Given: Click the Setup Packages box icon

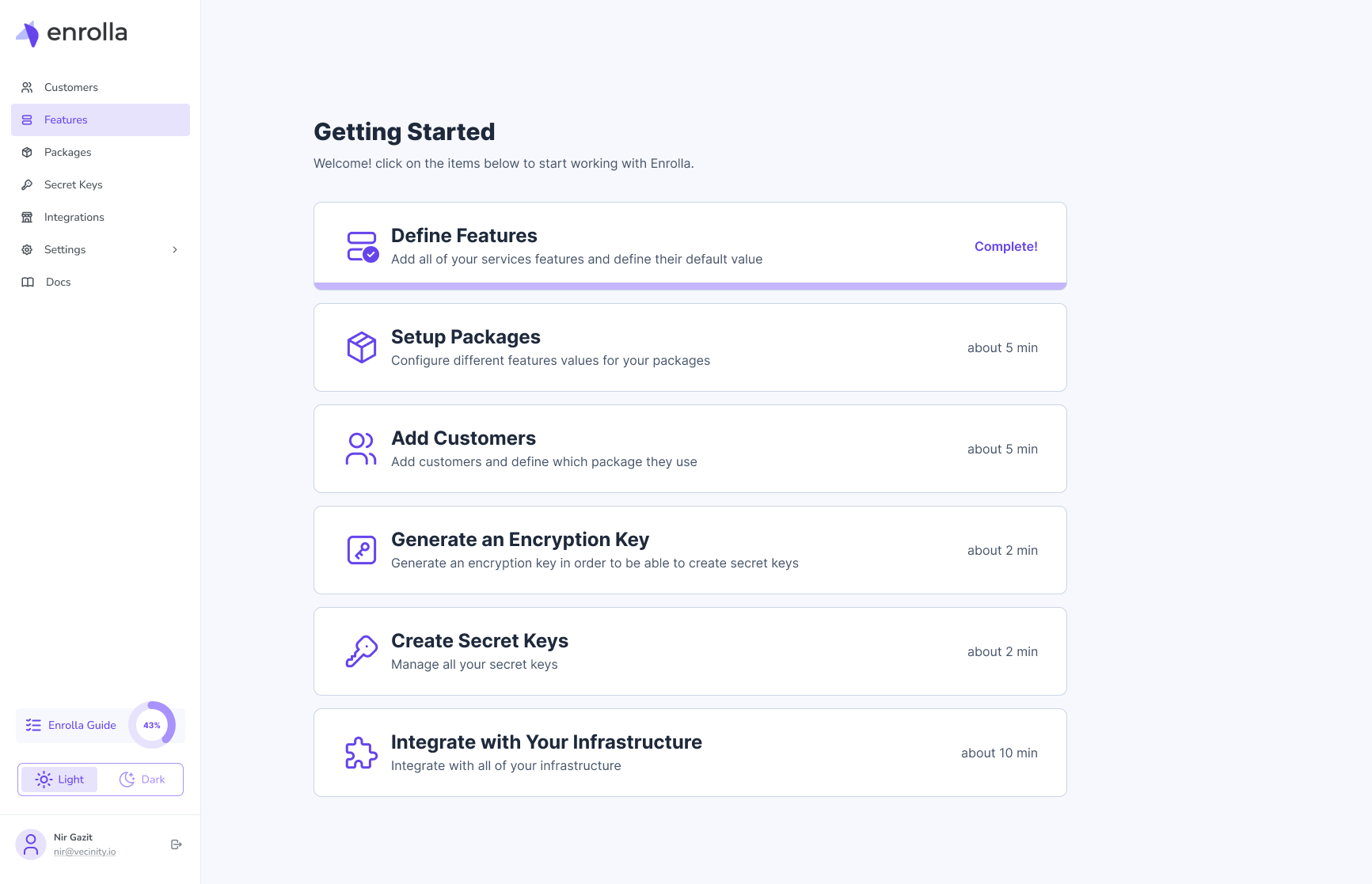Looking at the screenshot, I should 362,347.
